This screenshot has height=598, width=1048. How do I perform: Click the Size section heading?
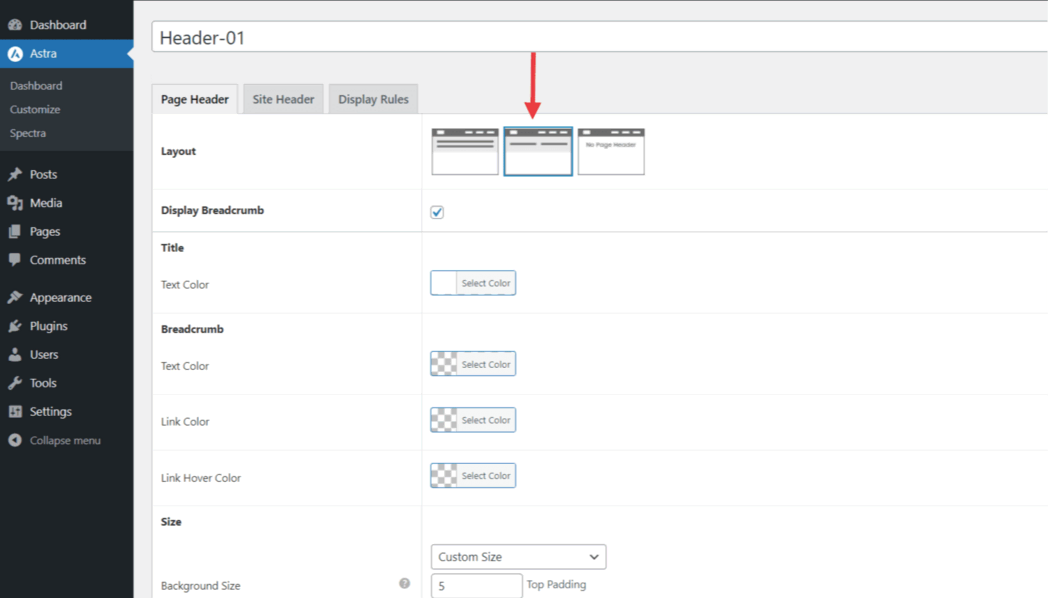click(171, 522)
